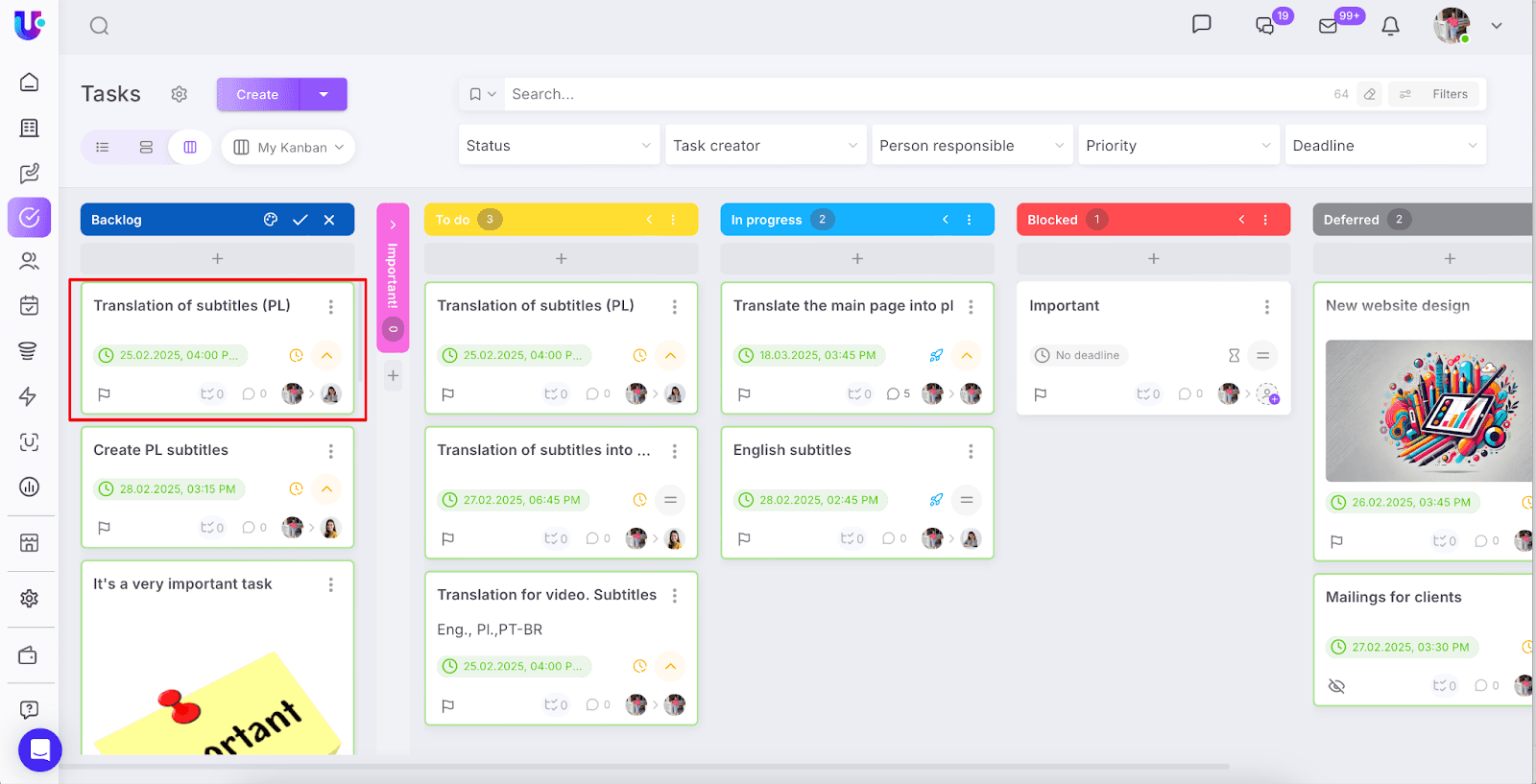Click the Tasks settings gear icon
1536x784 pixels.
(x=179, y=94)
